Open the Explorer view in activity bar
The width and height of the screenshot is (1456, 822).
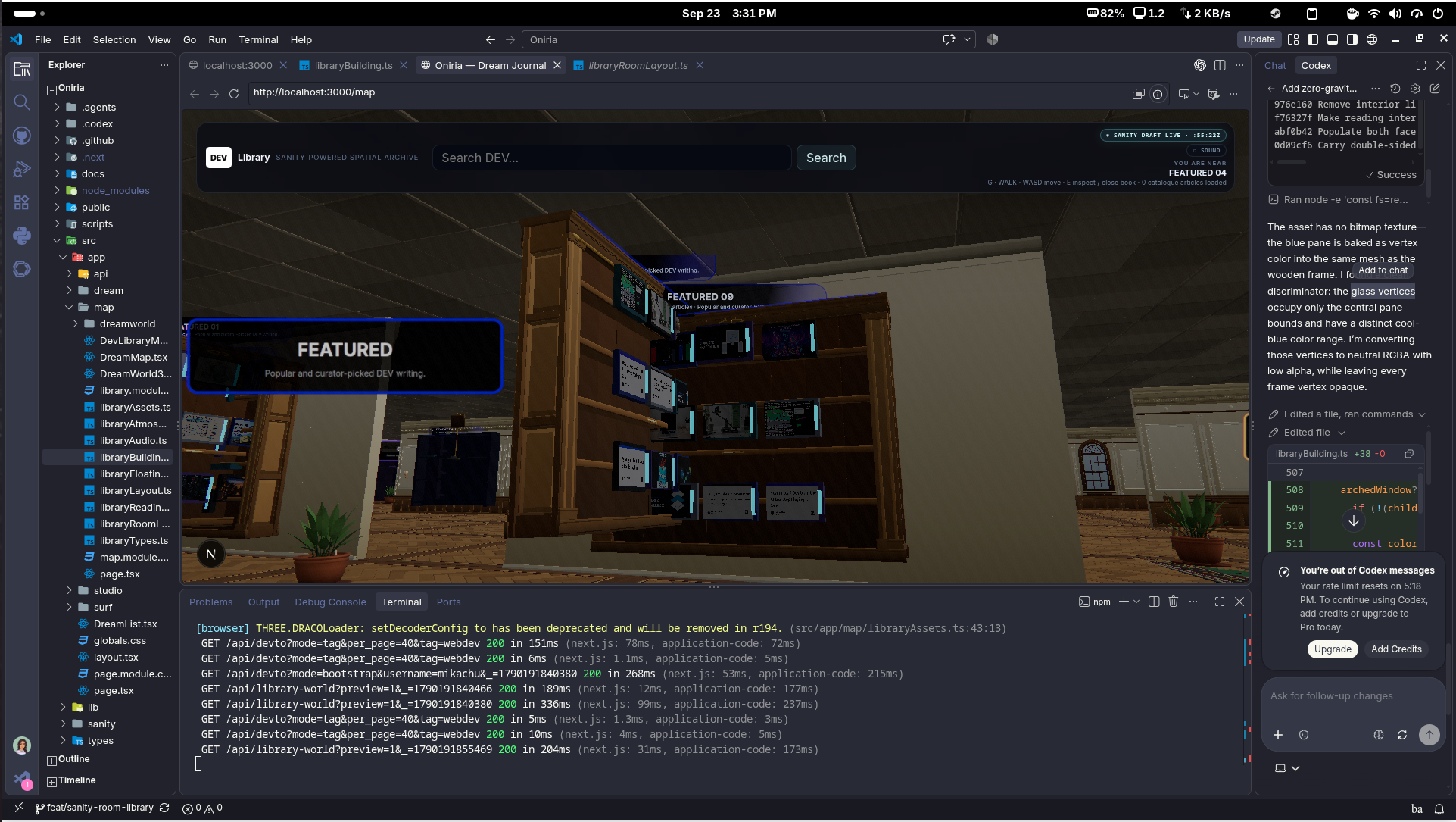pos(22,69)
